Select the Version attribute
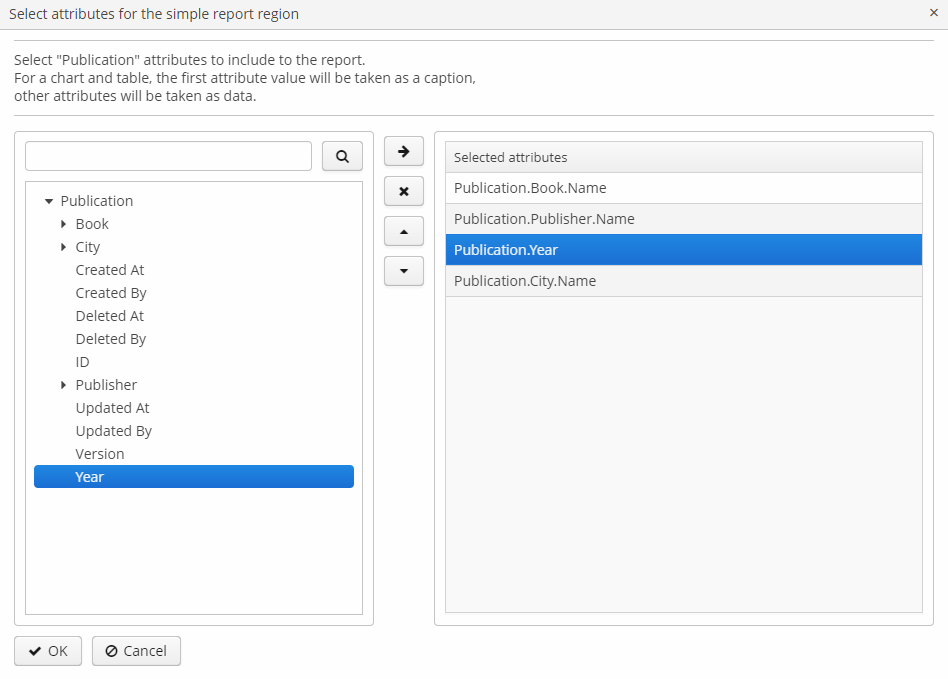This screenshot has width=948, height=679. click(x=100, y=453)
